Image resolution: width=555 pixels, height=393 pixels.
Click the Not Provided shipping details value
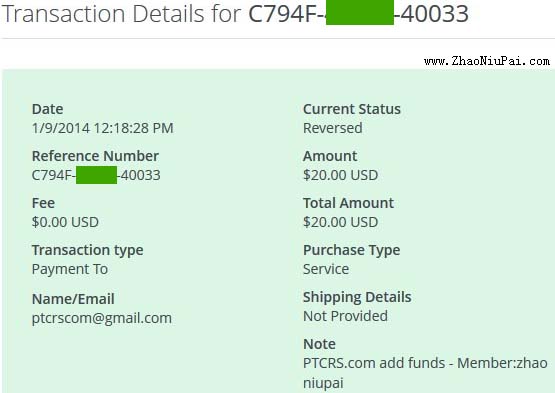(345, 316)
